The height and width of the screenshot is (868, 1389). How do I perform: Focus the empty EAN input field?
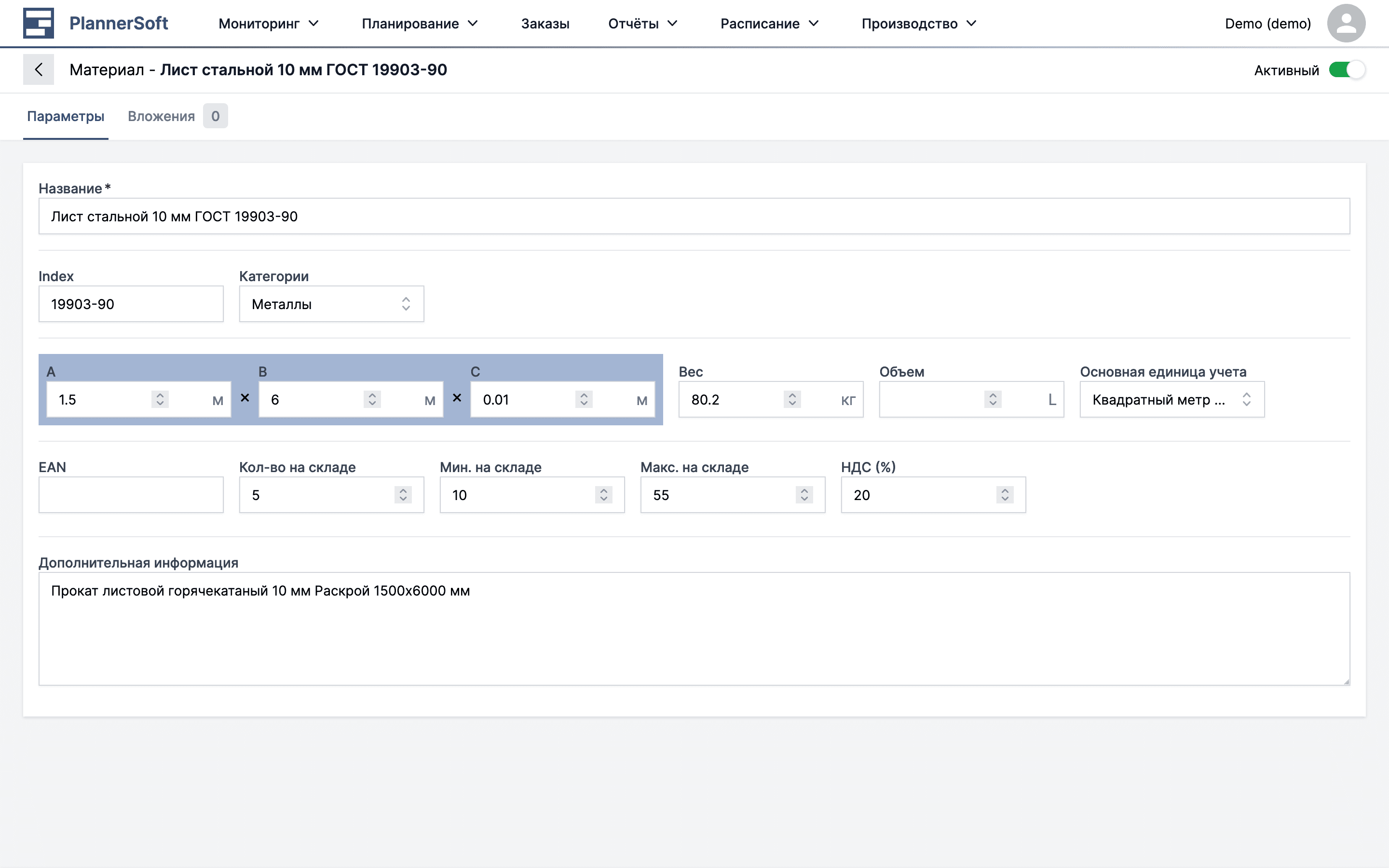(x=131, y=495)
